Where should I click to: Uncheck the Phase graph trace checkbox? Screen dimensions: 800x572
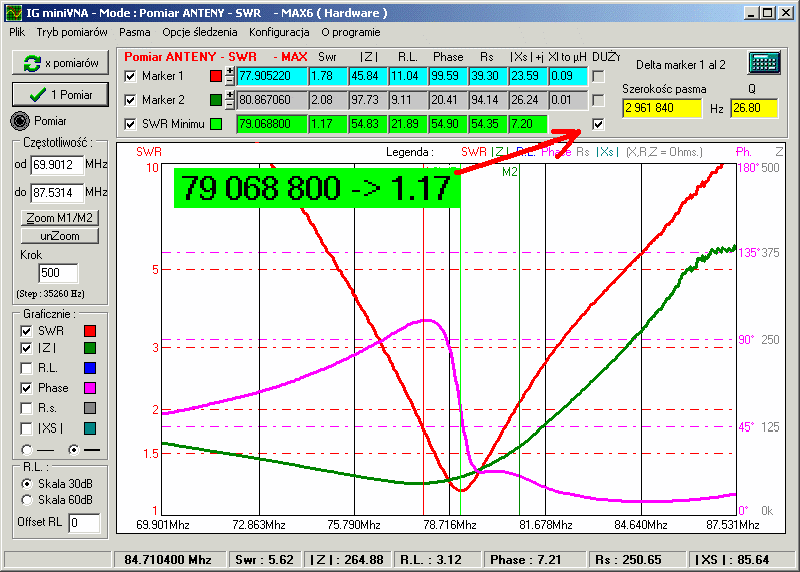(x=27, y=388)
